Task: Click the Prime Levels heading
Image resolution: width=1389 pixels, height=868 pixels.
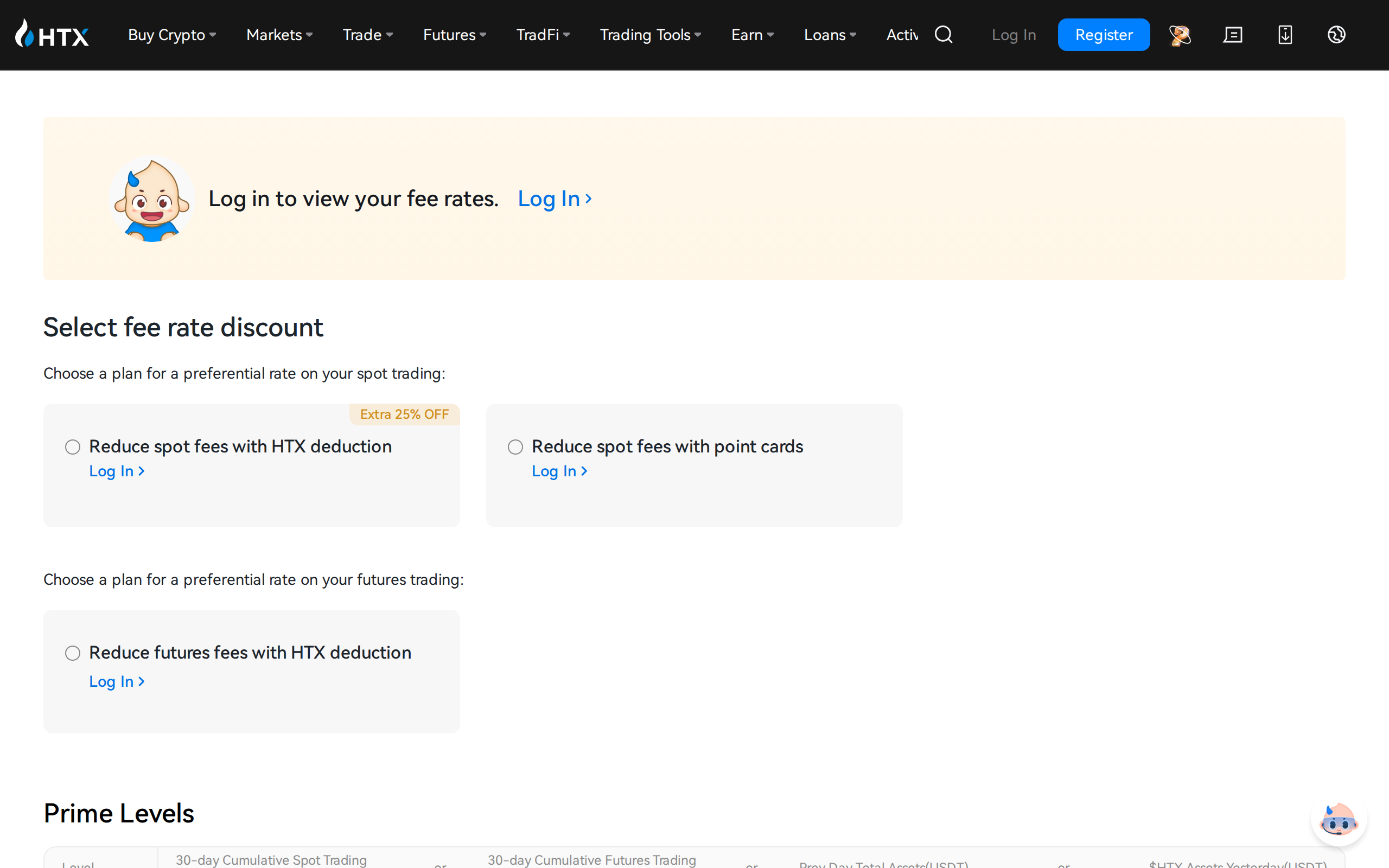Action: tap(119, 813)
